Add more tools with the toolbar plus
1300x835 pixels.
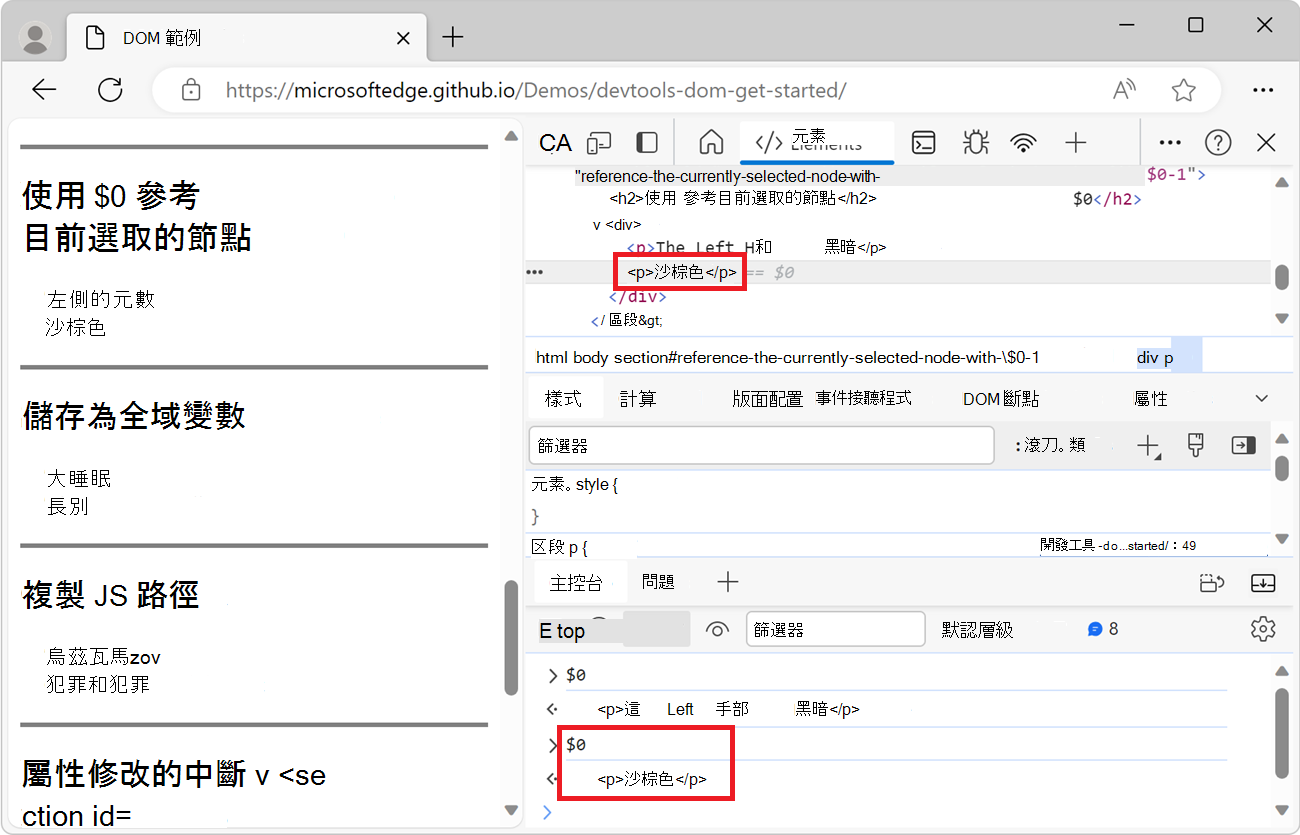pos(1075,143)
